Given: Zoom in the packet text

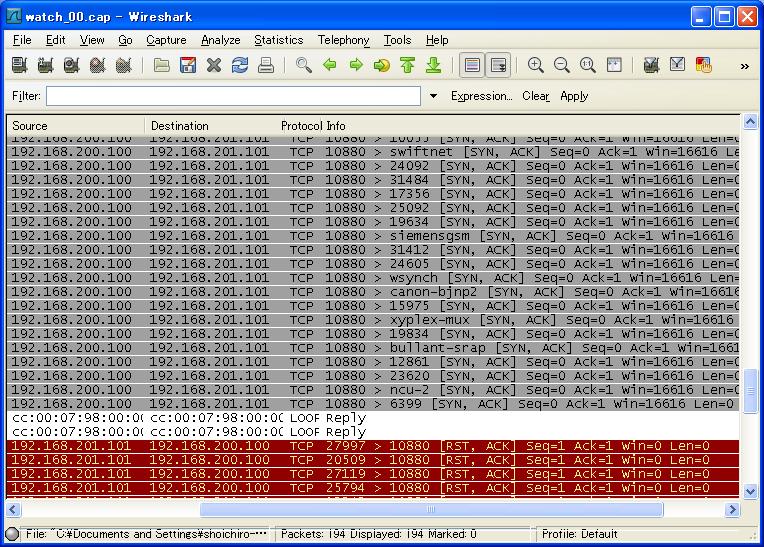Looking at the screenshot, I should point(535,65).
